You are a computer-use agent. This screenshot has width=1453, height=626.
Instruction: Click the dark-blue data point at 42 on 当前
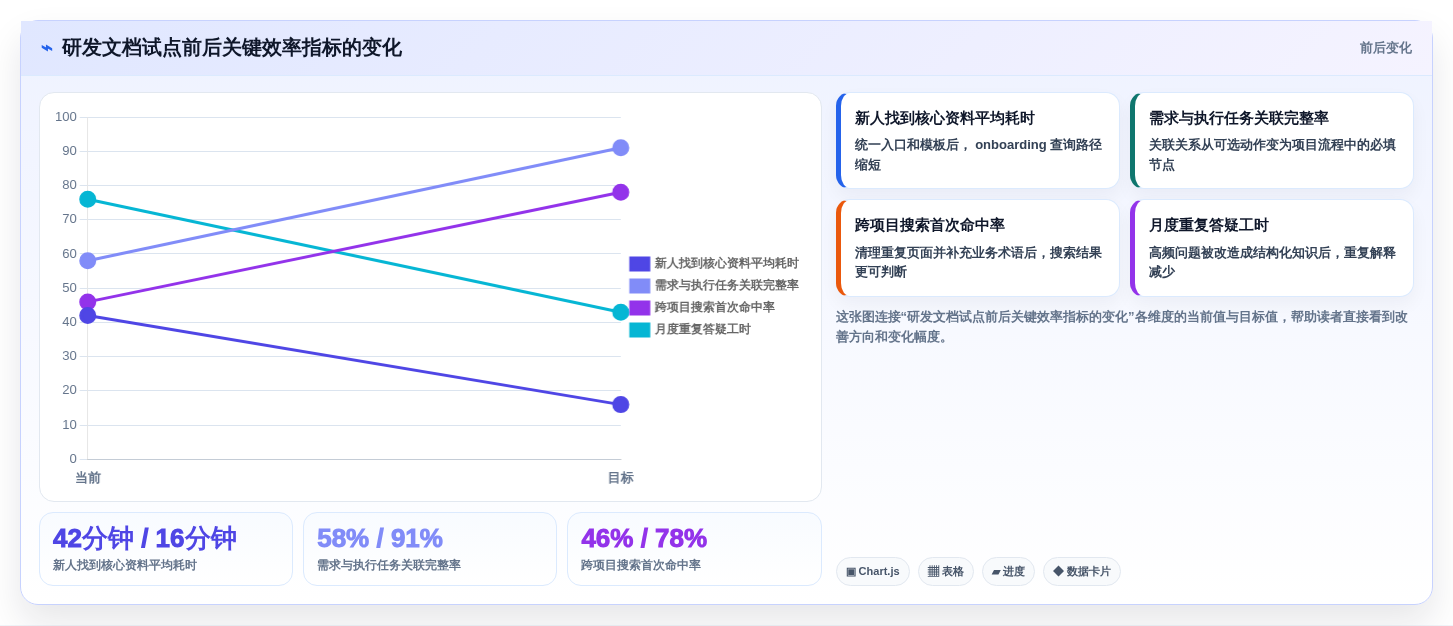click(x=88, y=316)
